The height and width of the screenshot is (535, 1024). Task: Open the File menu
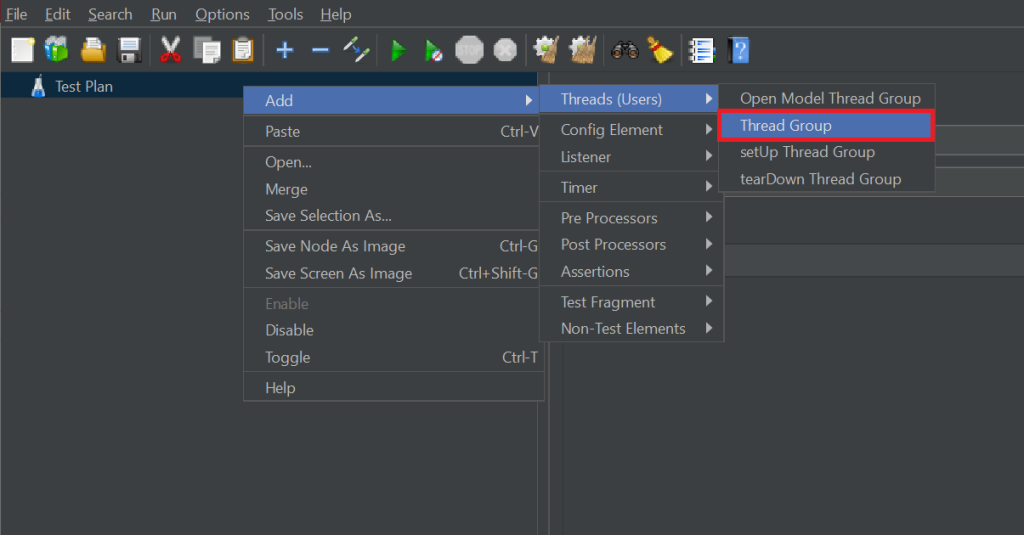coord(16,14)
